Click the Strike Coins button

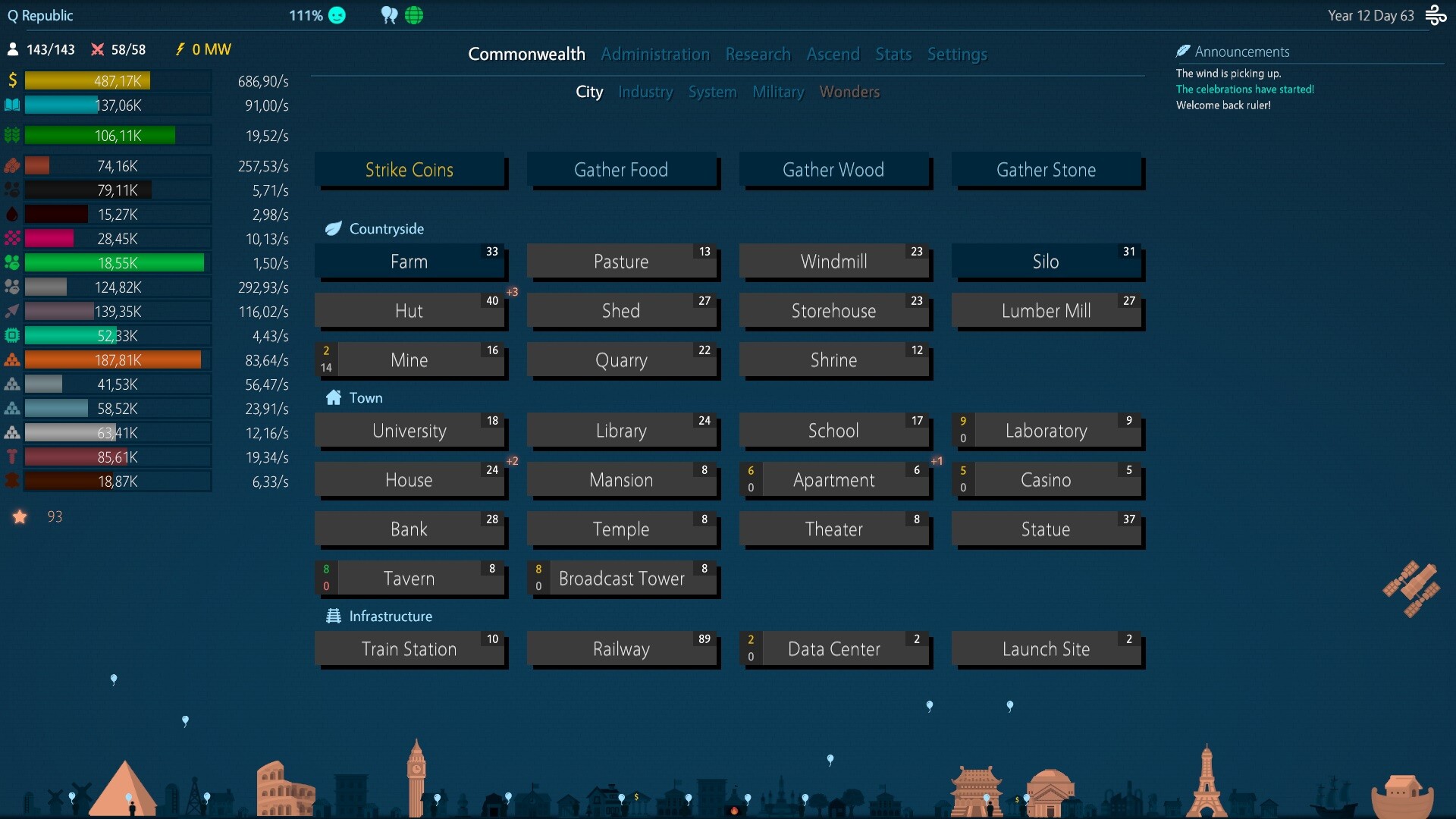point(410,170)
